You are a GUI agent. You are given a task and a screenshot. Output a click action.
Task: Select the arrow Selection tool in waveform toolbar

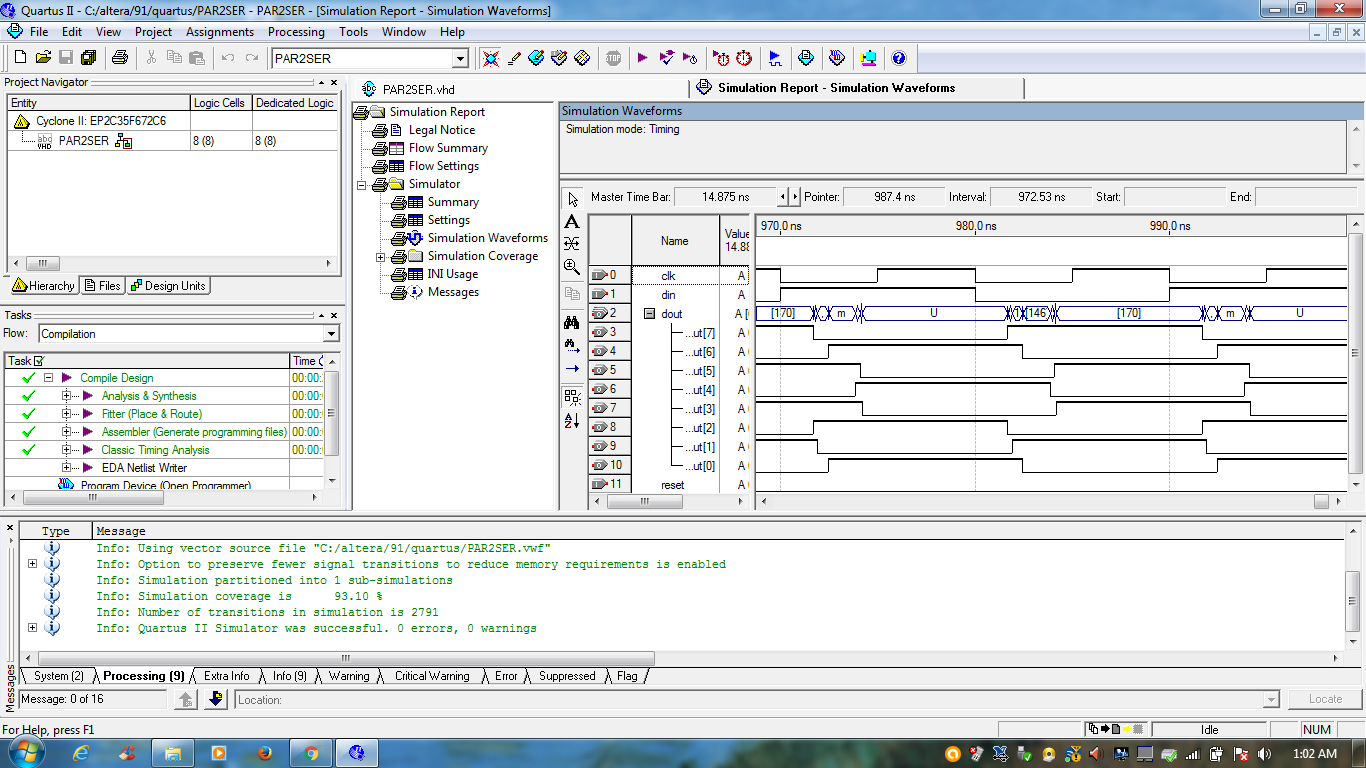pyautogui.click(x=572, y=198)
